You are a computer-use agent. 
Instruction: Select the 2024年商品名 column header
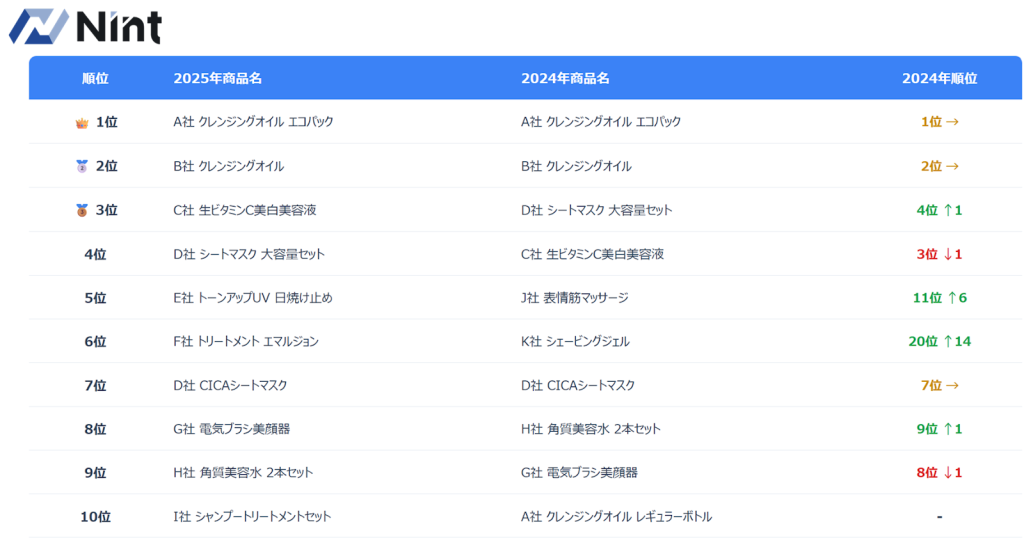[565, 78]
